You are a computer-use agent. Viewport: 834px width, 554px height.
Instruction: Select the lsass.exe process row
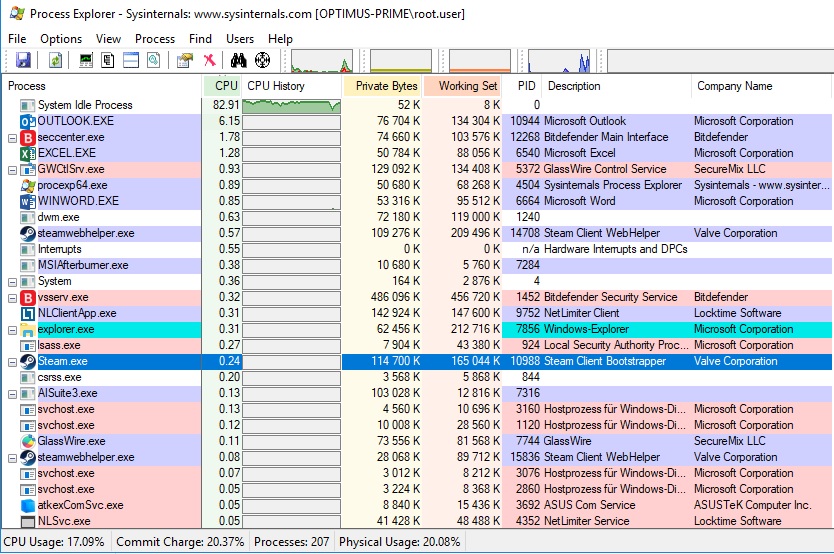417,346
